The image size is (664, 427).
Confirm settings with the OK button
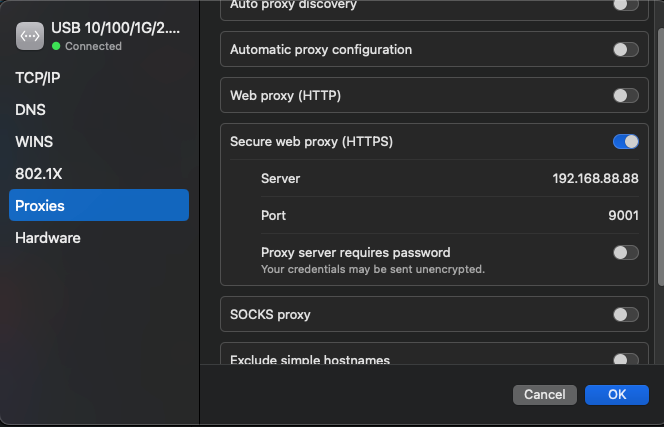click(x=617, y=395)
